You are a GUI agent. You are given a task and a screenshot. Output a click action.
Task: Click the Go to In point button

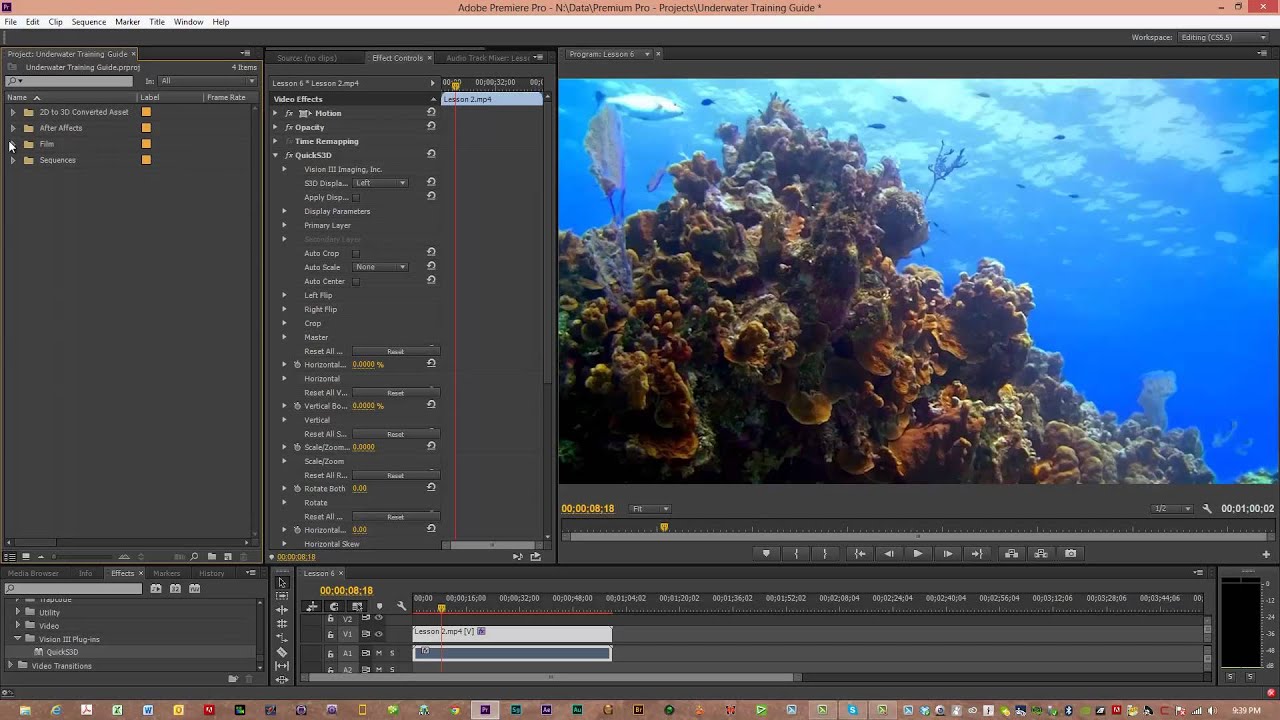click(x=859, y=554)
